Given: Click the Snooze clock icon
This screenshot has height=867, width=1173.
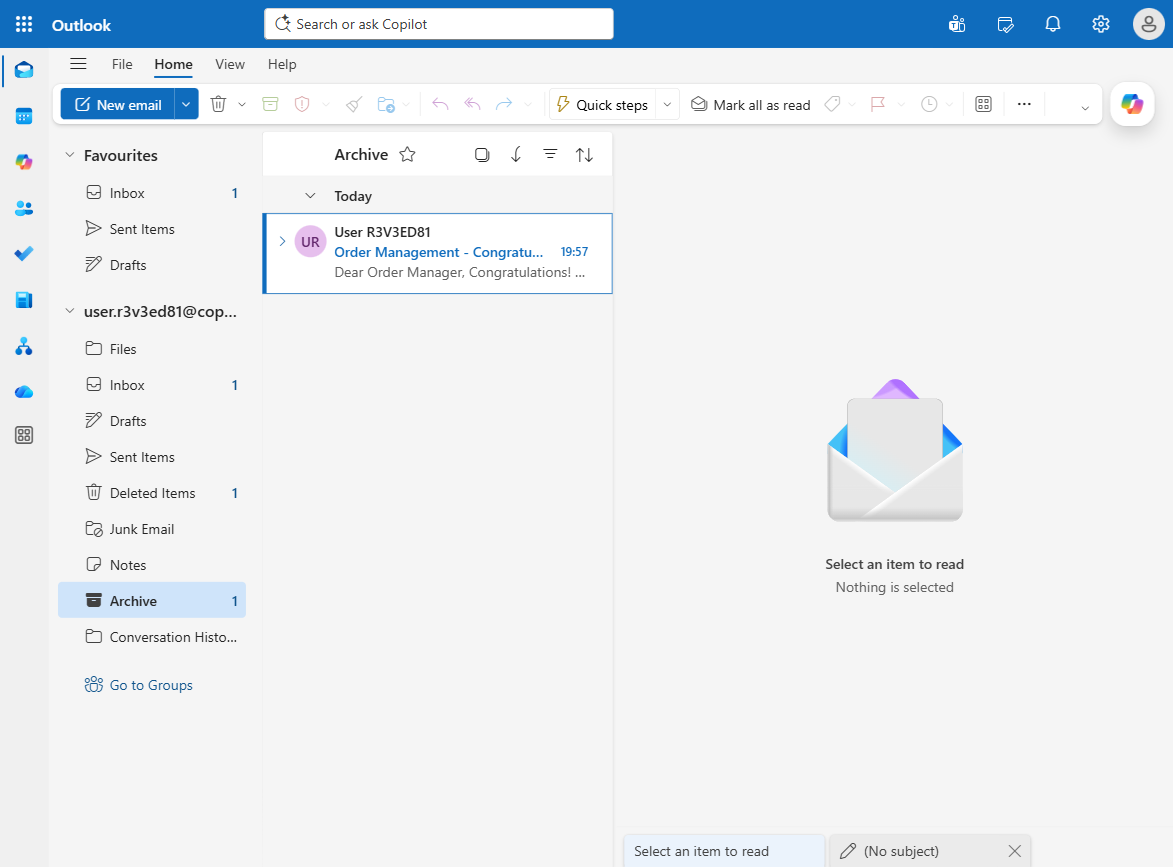Looking at the screenshot, I should (x=929, y=104).
